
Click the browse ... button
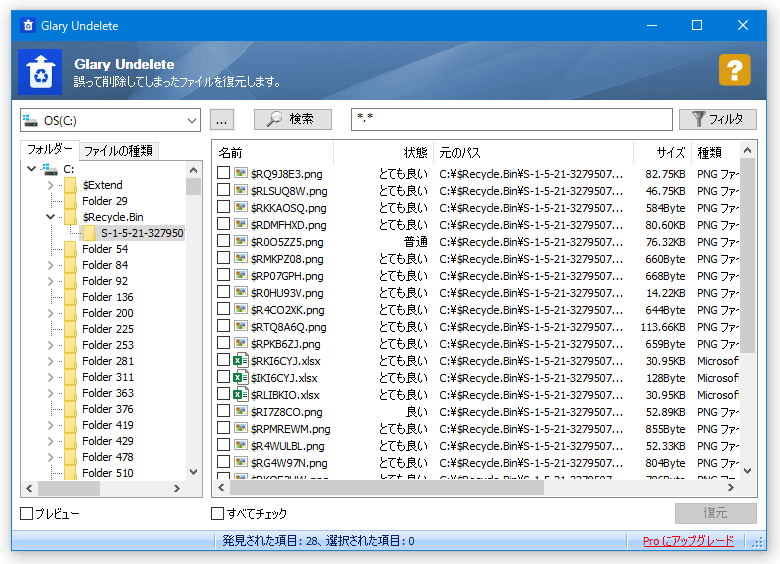(x=222, y=120)
